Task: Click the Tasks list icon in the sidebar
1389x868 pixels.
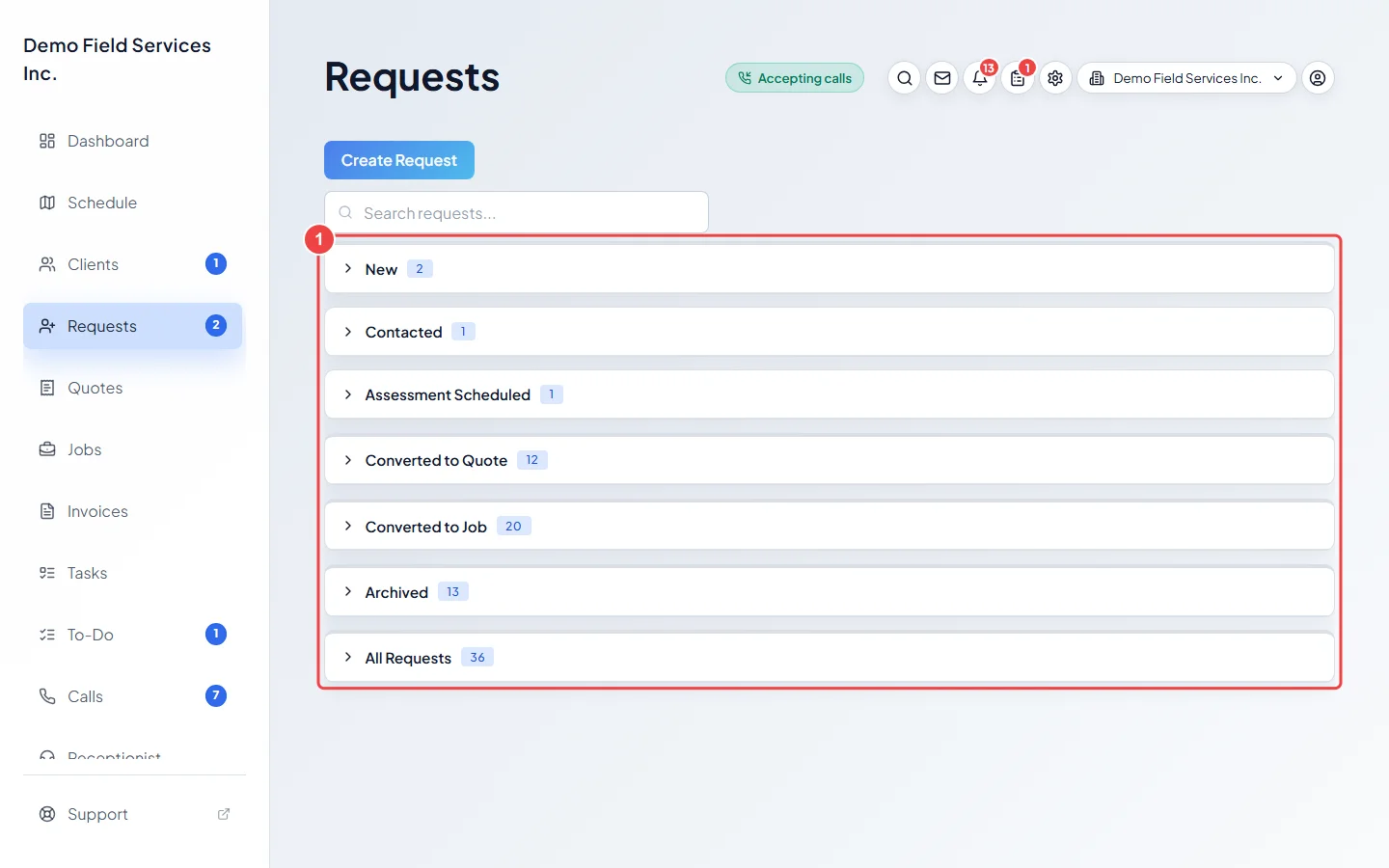Action: click(47, 573)
